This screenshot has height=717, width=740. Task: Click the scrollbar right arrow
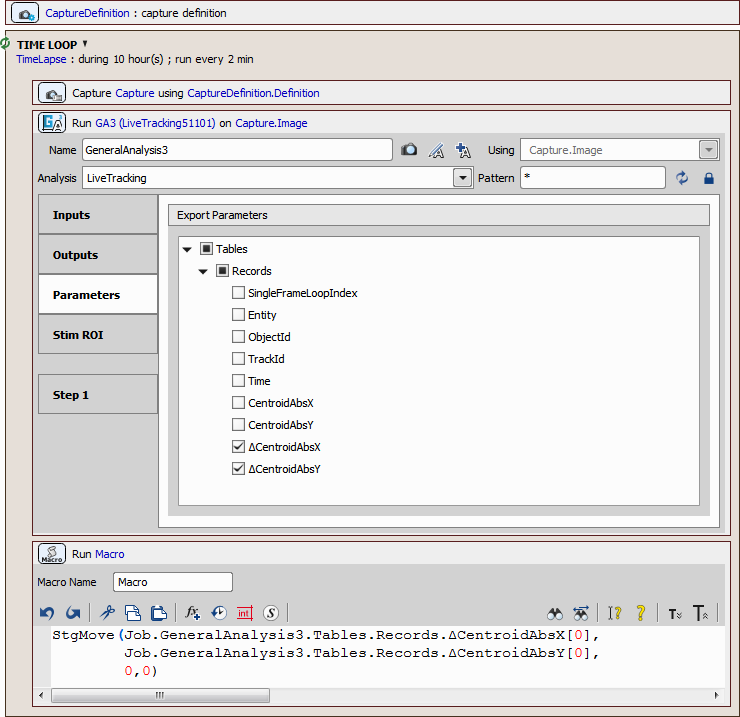point(716,695)
